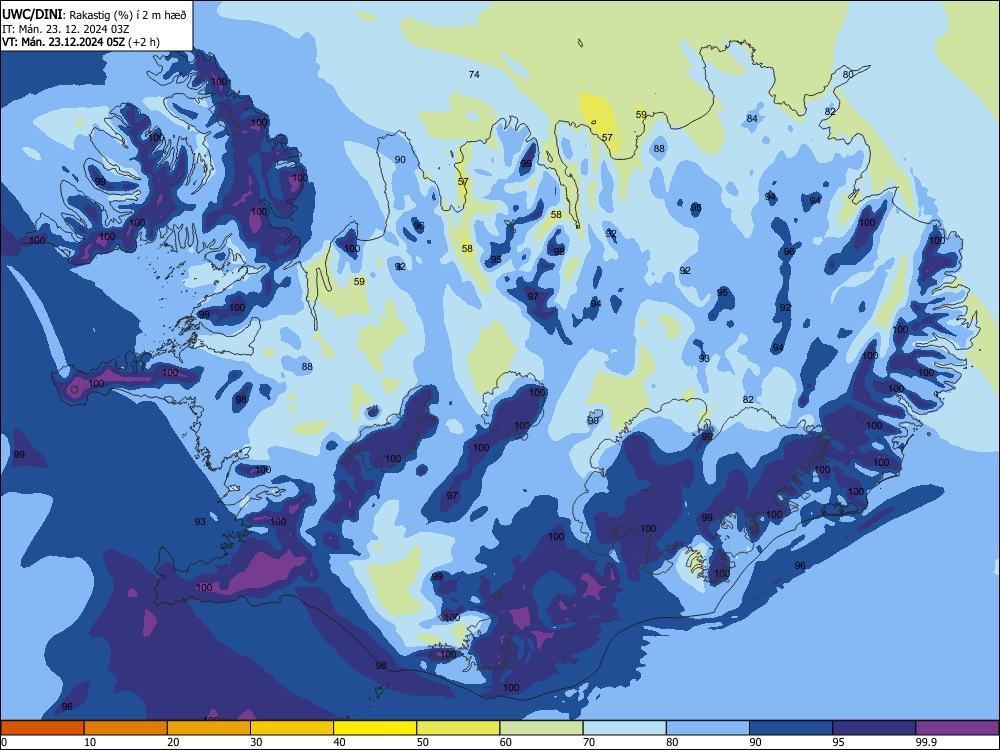Screen dimensions: 1000x750
Task: Click the legend tick label '40'
Action: pyautogui.click(x=339, y=742)
